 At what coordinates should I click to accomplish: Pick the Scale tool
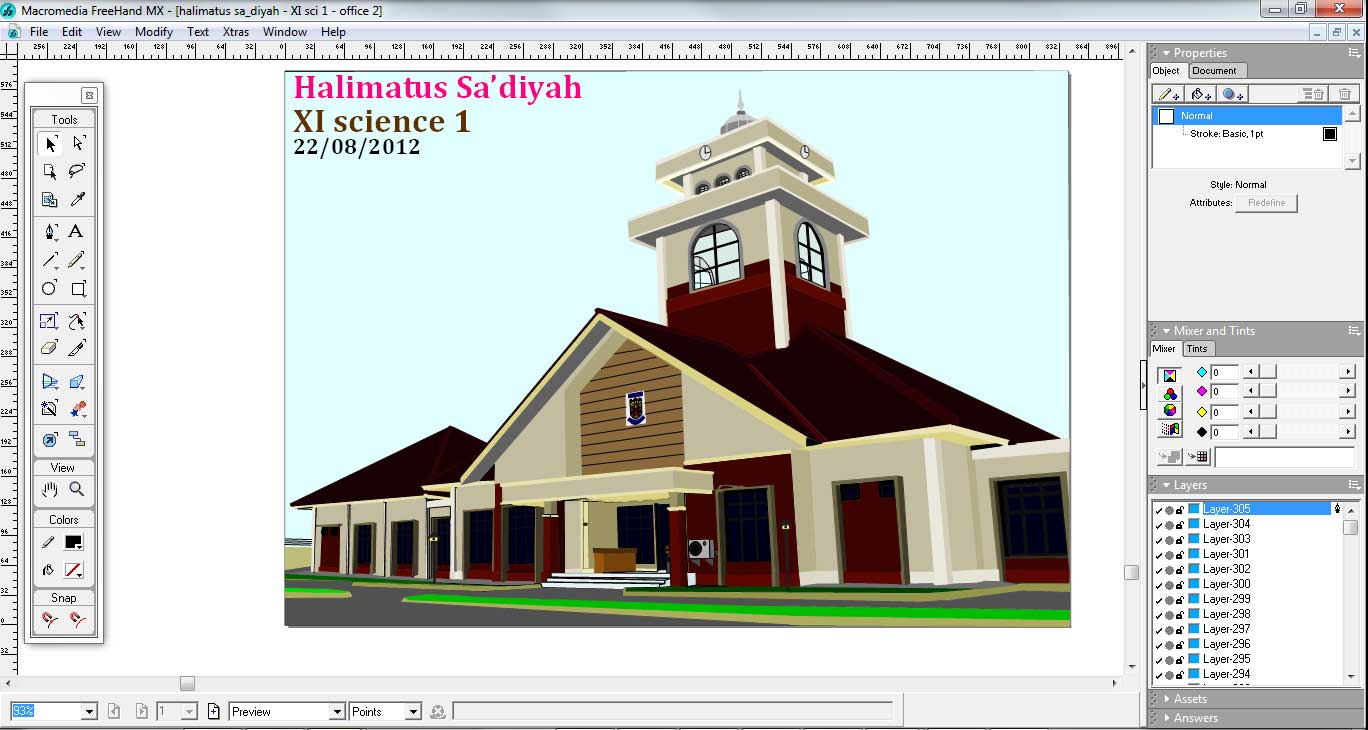50,321
